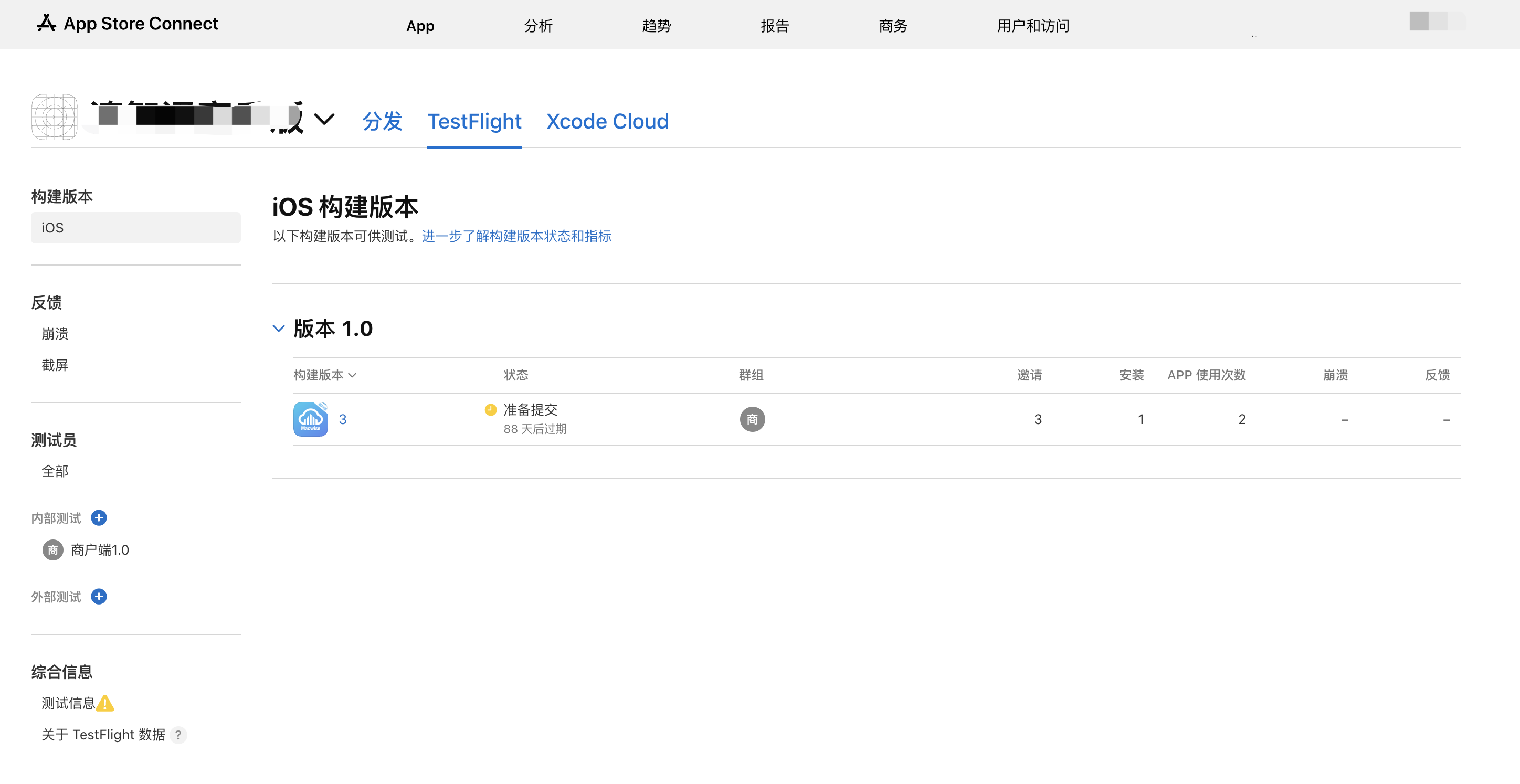1520x784 pixels.
Task: Open the blurred account menu at the top right
Action: click(1438, 21)
